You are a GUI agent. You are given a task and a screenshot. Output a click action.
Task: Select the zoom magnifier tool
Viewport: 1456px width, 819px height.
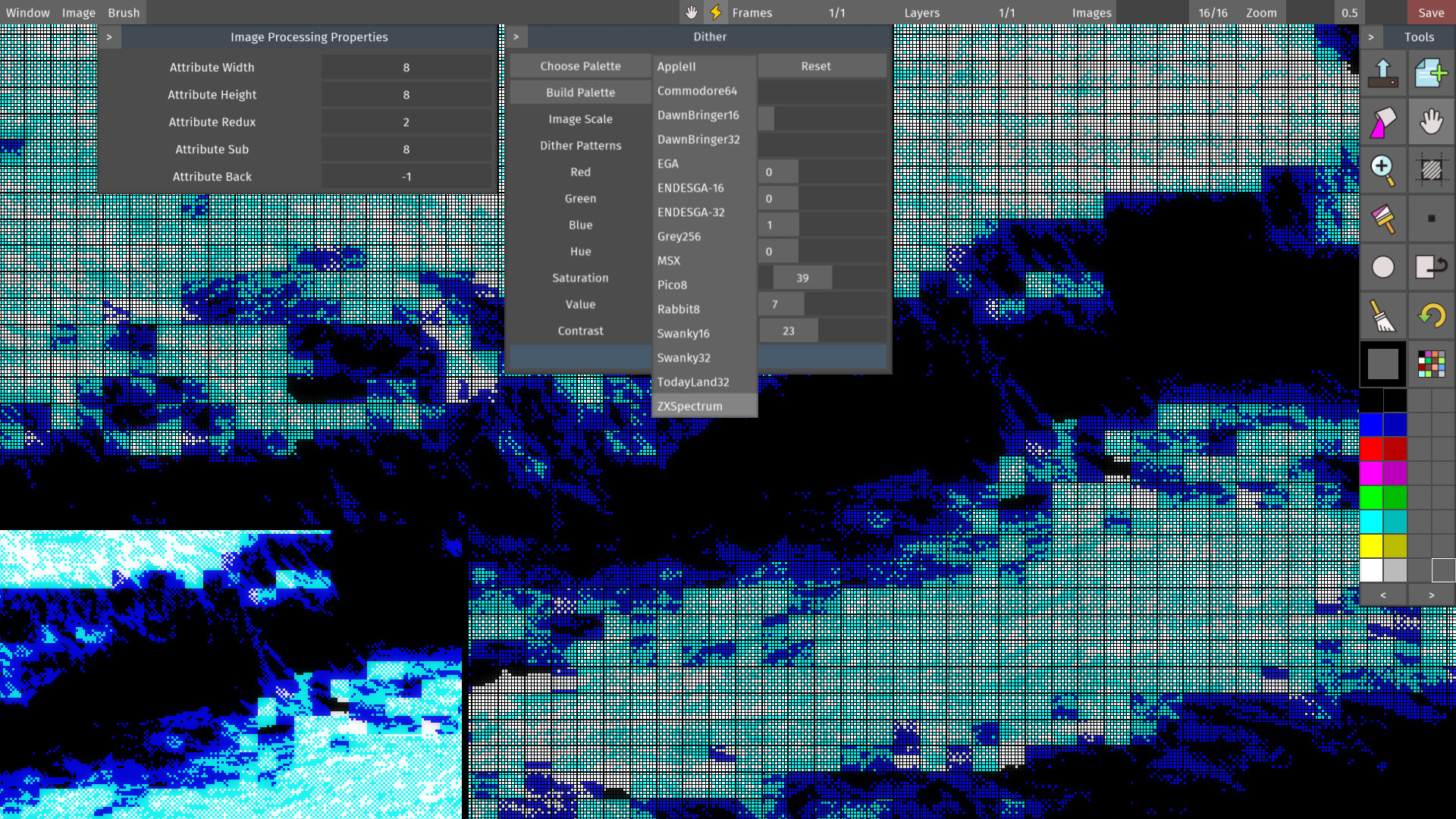(x=1382, y=170)
